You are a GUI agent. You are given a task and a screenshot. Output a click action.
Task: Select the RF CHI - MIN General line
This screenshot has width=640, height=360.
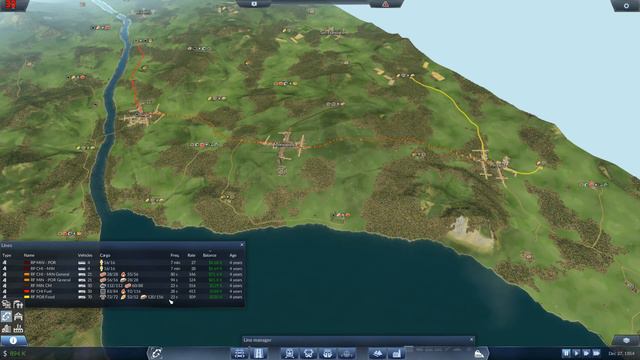point(122,274)
